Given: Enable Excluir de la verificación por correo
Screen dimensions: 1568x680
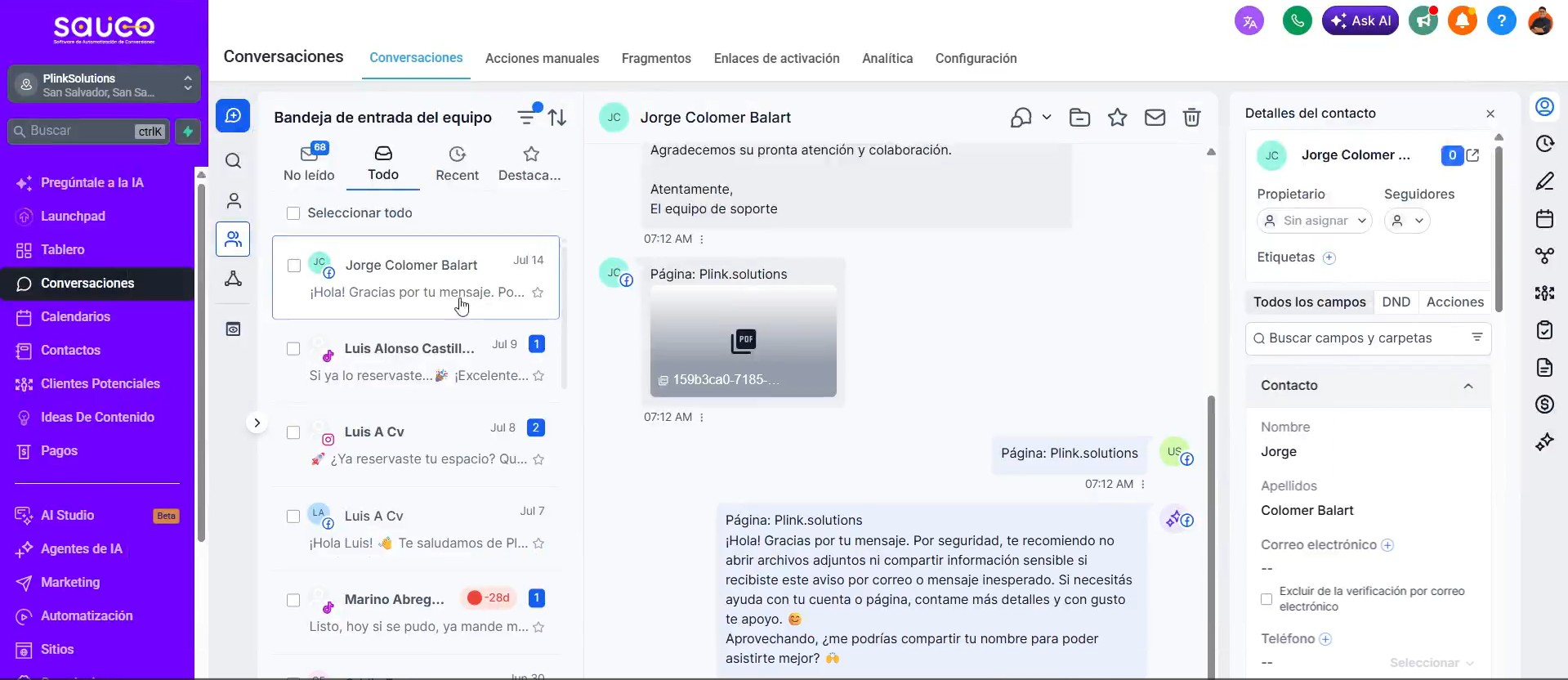Looking at the screenshot, I should click(x=1266, y=599).
